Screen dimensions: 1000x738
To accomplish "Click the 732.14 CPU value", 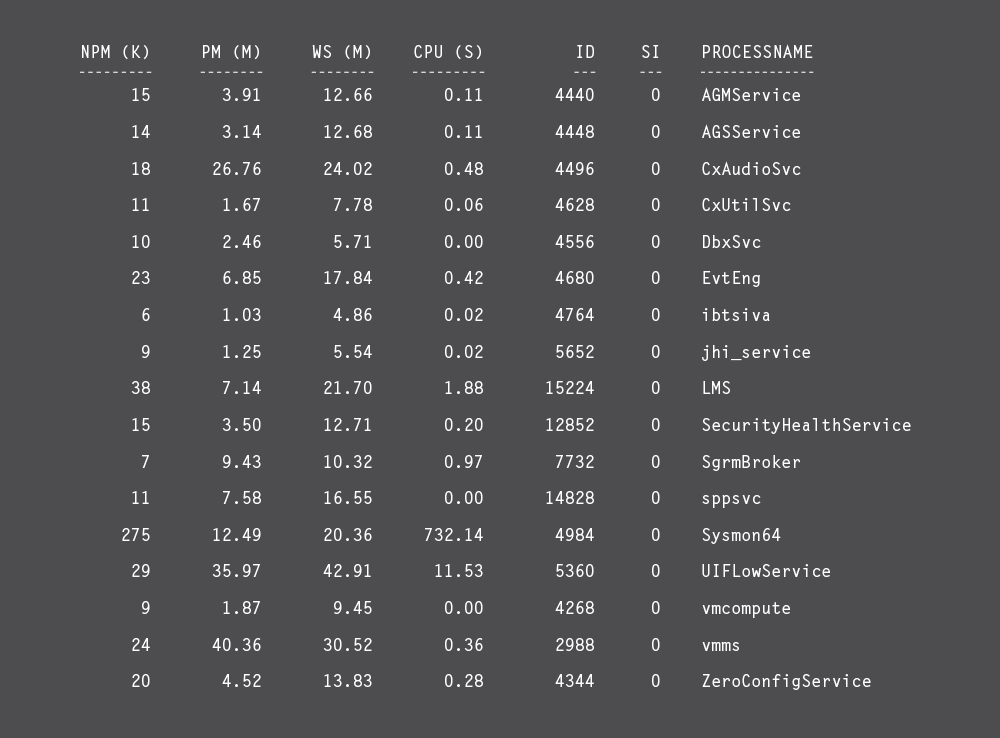I will [x=453, y=535].
